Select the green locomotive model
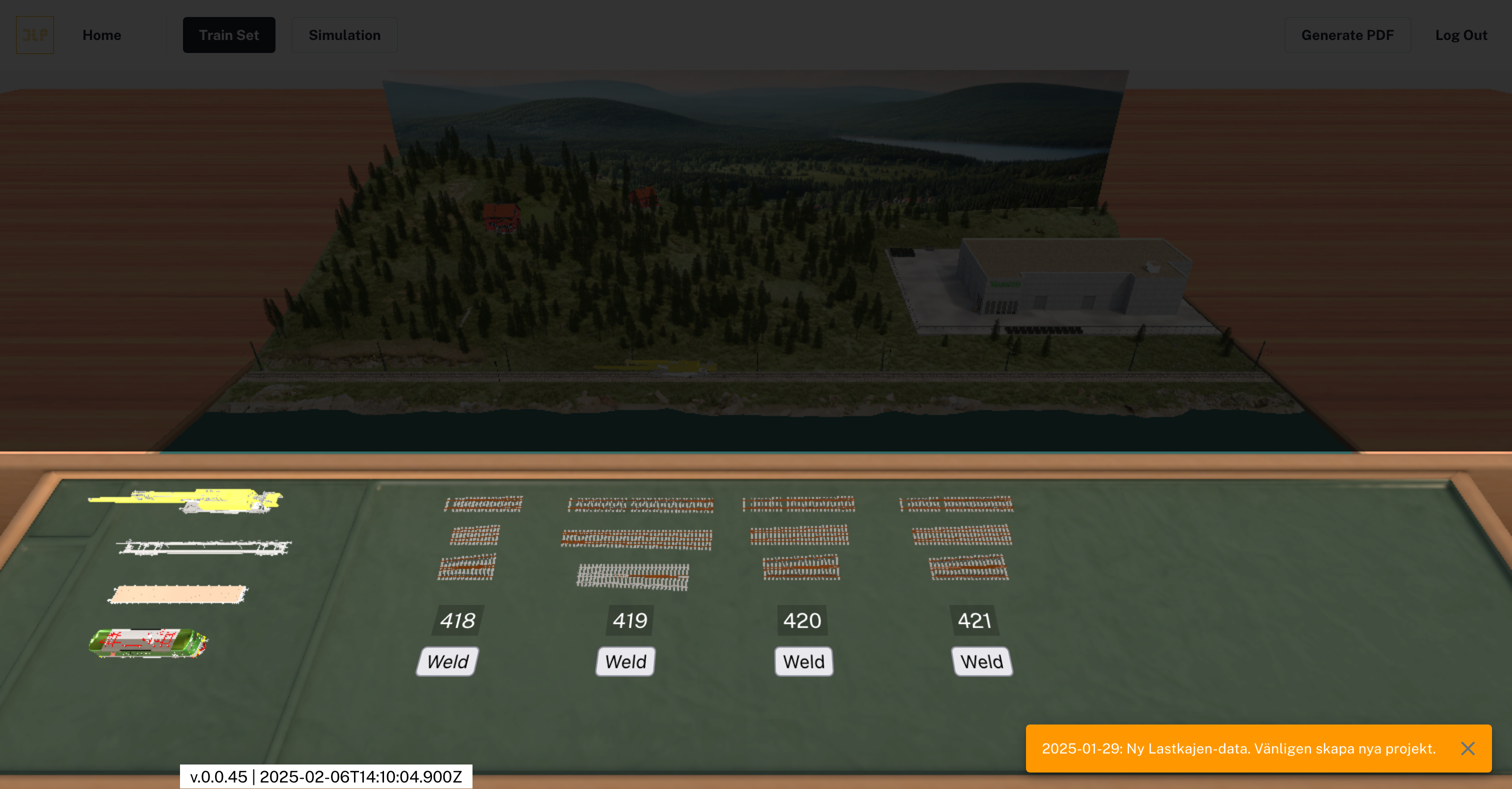This screenshot has width=1512, height=789. pyautogui.click(x=148, y=643)
